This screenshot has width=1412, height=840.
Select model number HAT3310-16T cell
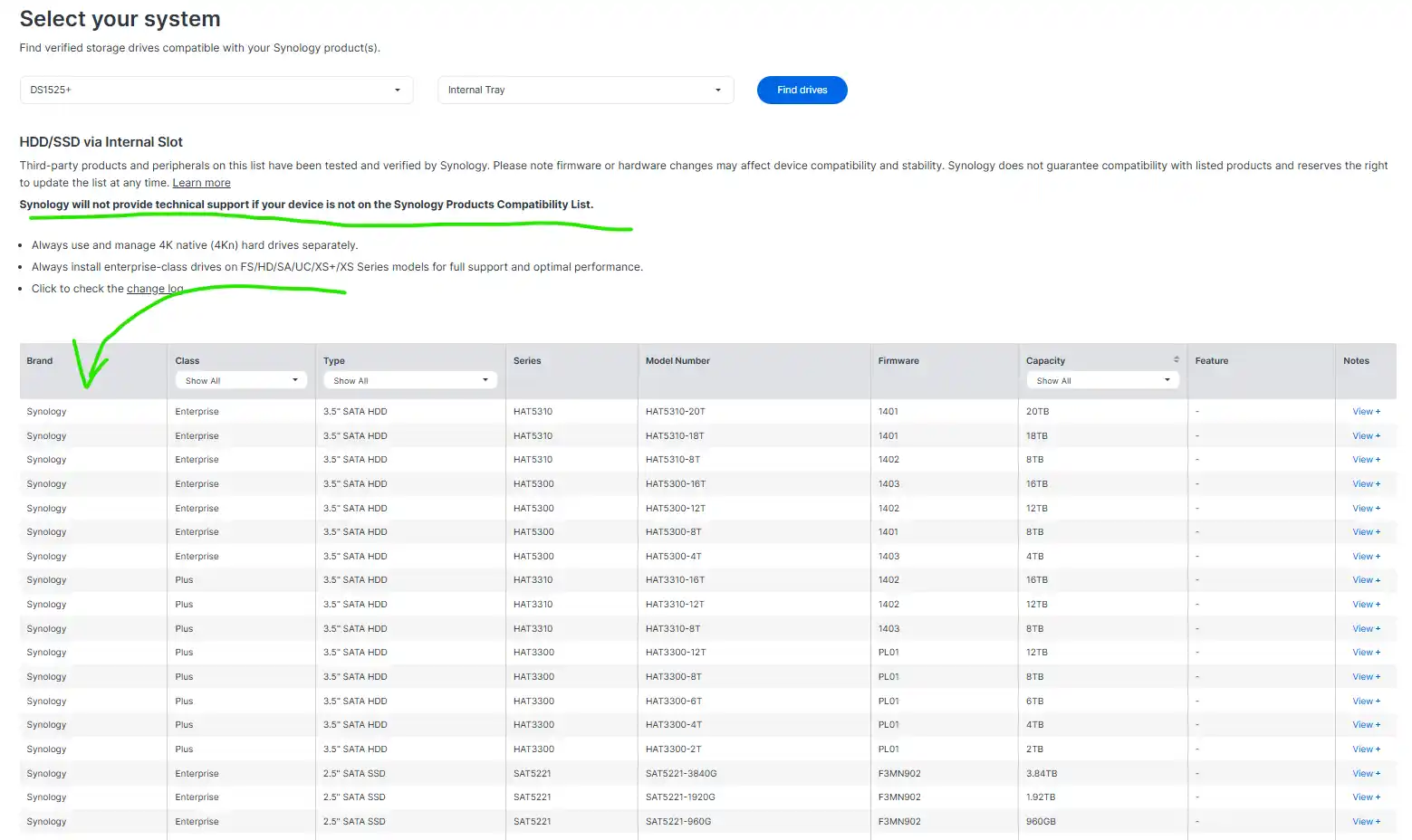tap(676, 580)
